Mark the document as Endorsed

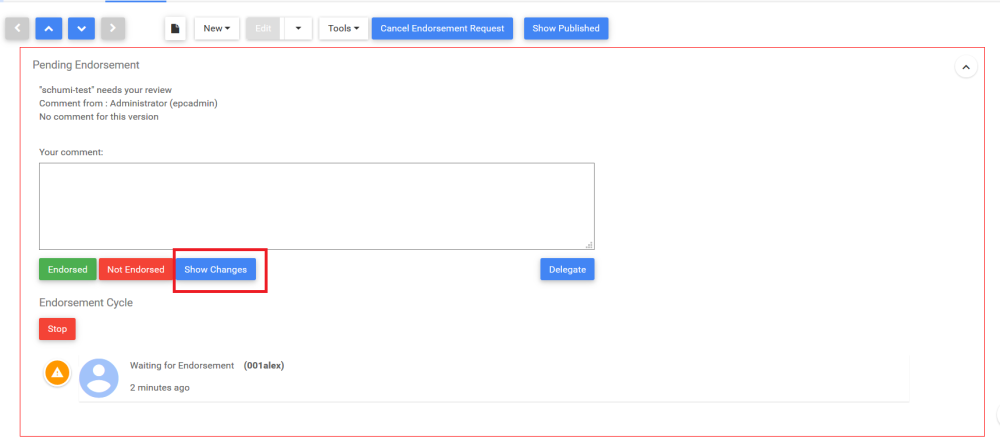tap(67, 270)
